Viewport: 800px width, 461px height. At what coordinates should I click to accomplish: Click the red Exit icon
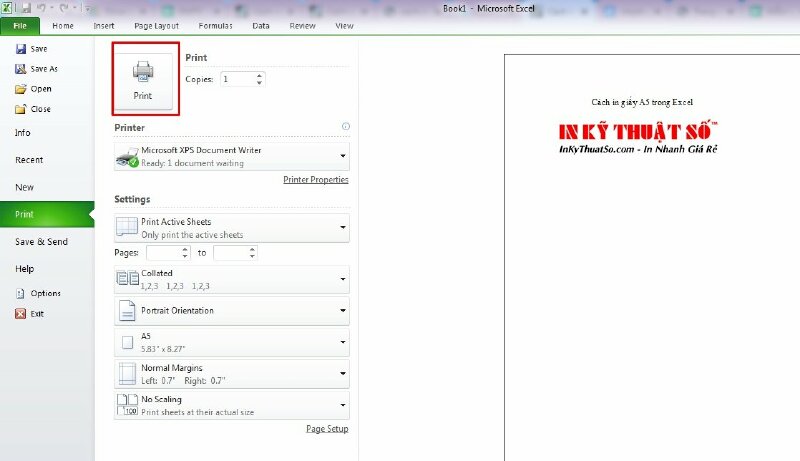point(20,314)
